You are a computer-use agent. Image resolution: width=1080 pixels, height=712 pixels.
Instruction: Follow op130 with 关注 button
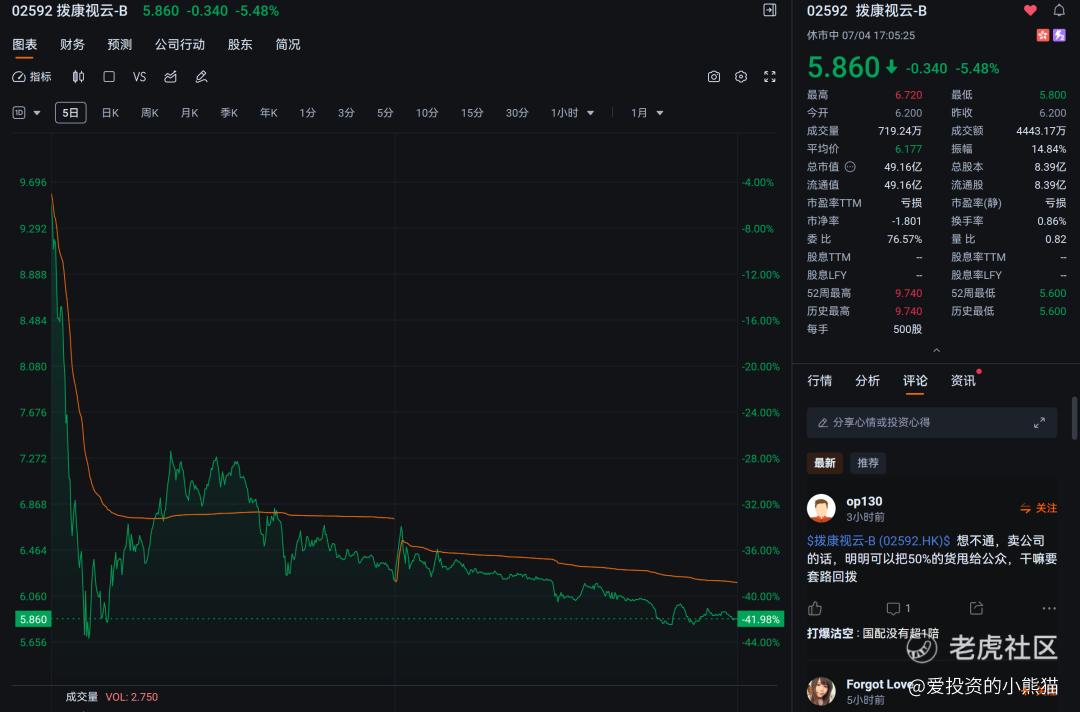point(1039,508)
